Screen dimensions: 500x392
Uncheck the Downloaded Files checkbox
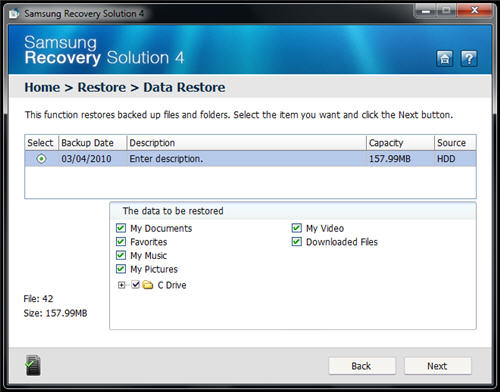coord(296,242)
